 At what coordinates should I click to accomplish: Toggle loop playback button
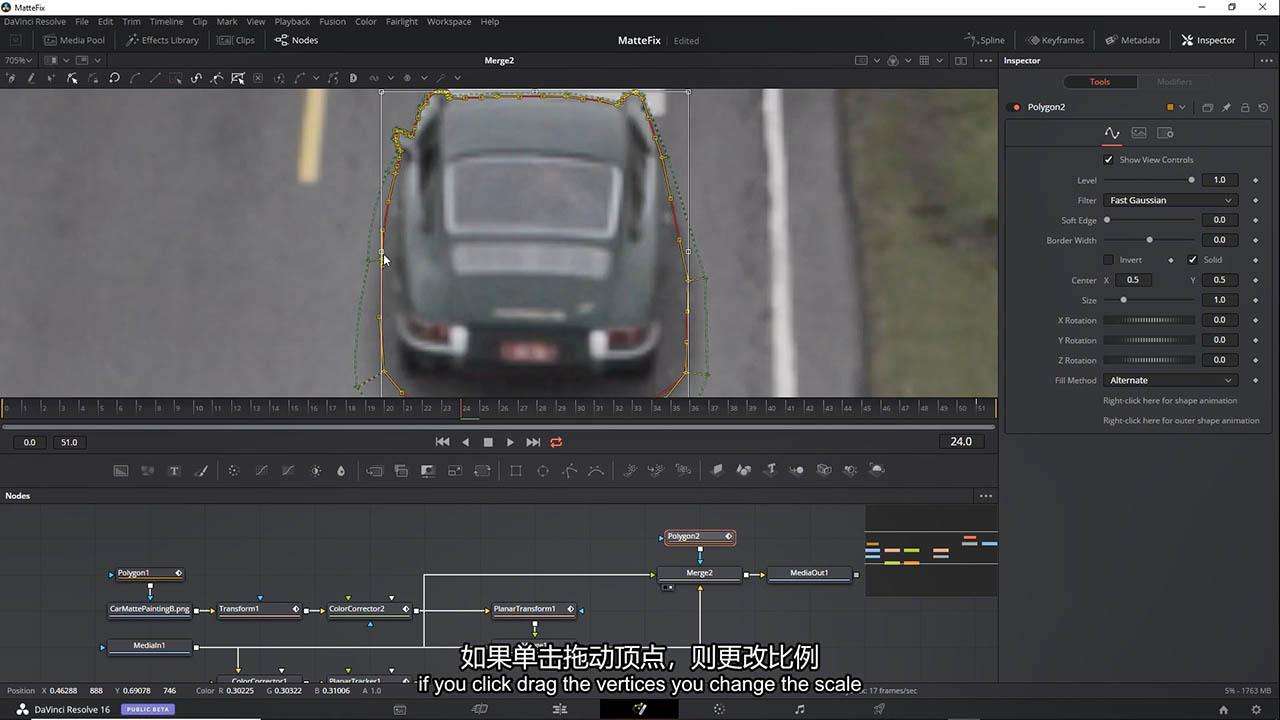(x=556, y=442)
